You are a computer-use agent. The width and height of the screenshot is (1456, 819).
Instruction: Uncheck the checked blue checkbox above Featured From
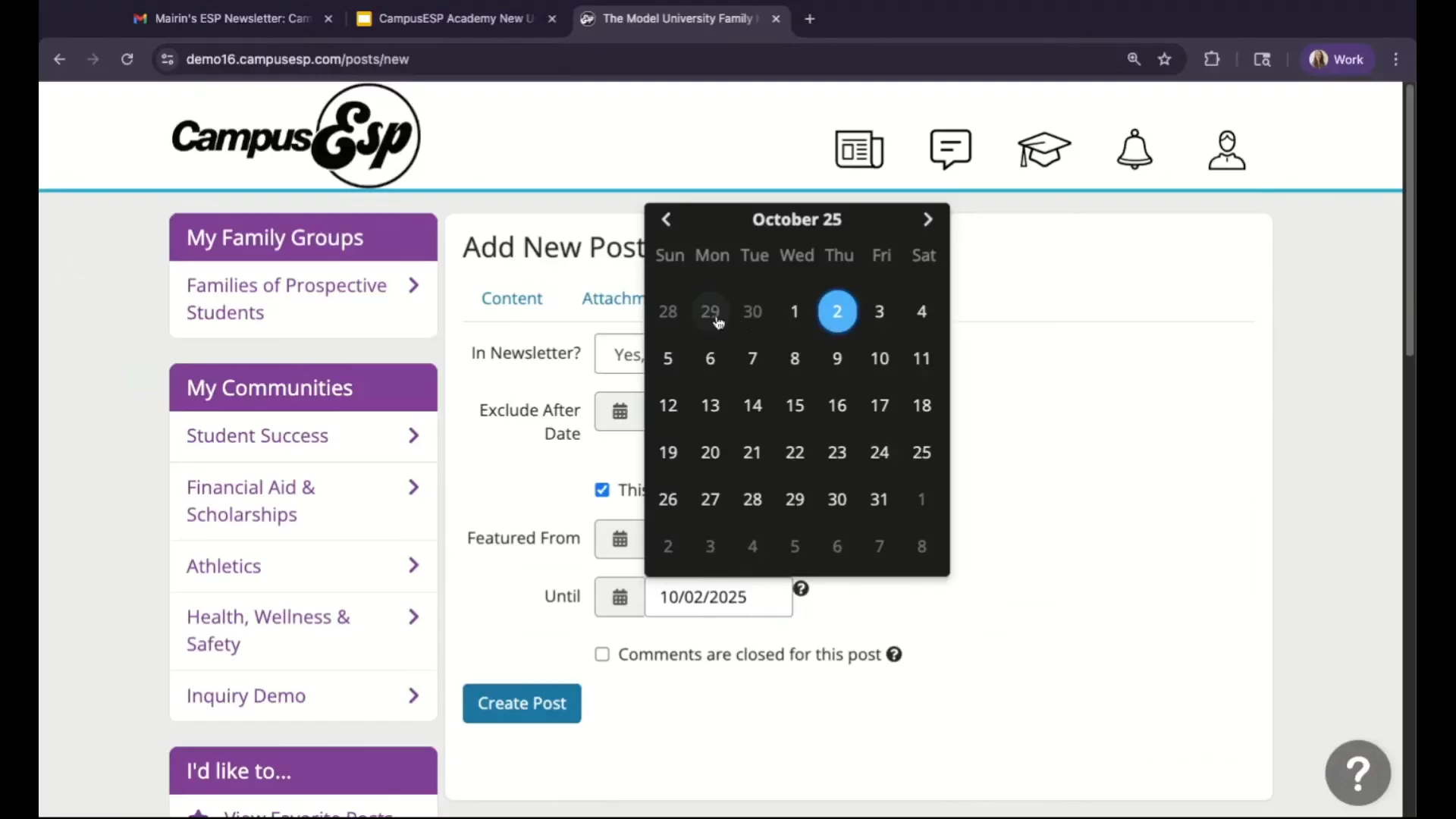(602, 490)
